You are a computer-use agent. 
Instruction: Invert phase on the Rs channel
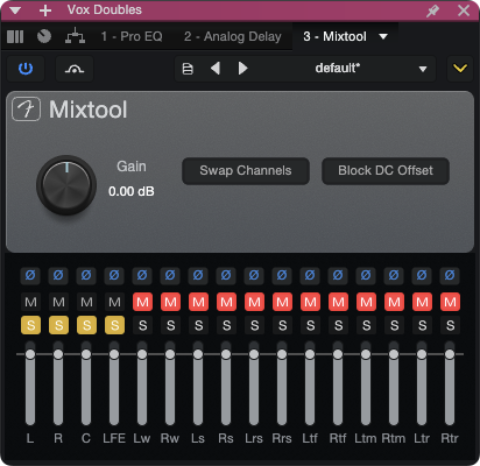pyautogui.click(x=227, y=276)
